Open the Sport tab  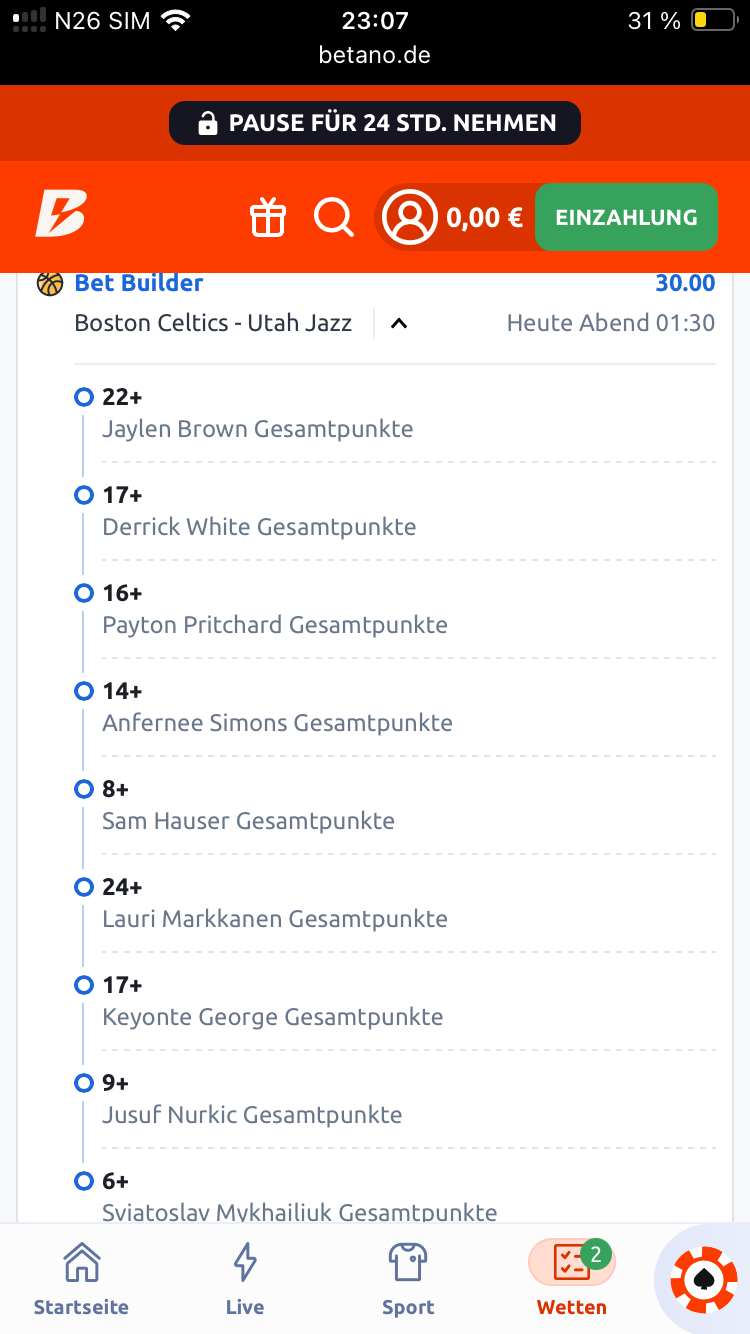click(x=408, y=1279)
